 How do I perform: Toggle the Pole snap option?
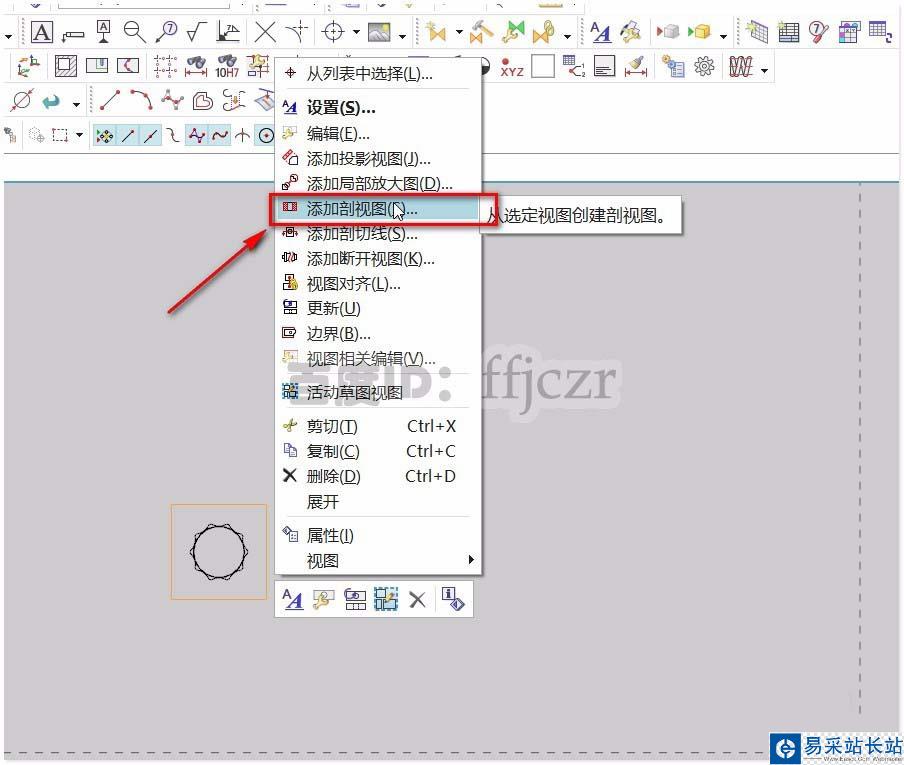coord(197,136)
